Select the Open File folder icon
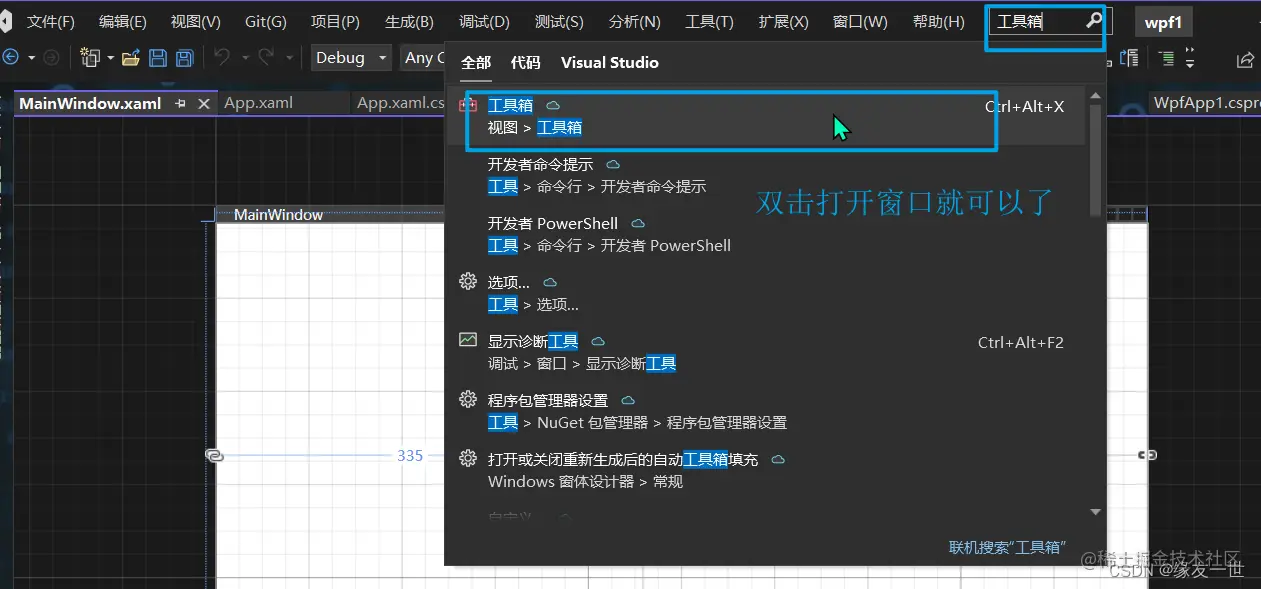1261x589 pixels. pyautogui.click(x=130, y=57)
